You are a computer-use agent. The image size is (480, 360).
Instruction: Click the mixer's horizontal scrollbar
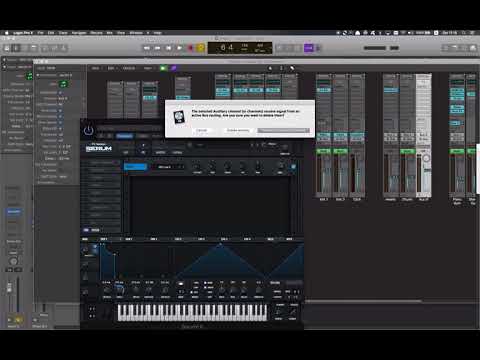[x=363, y=301]
